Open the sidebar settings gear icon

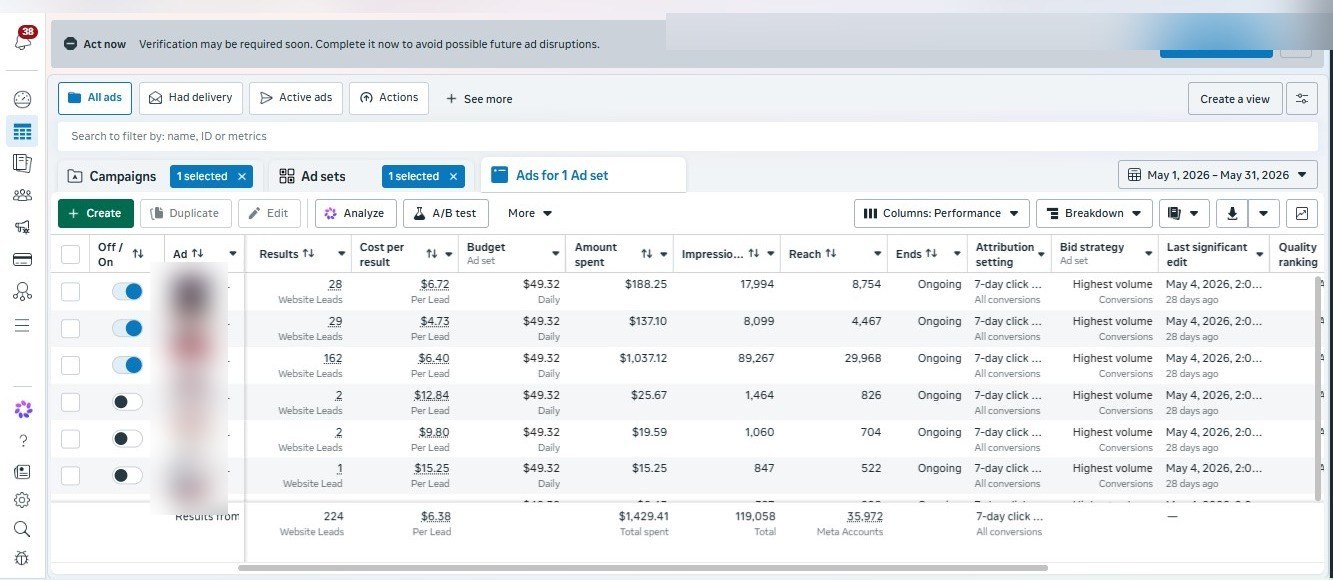click(22, 500)
